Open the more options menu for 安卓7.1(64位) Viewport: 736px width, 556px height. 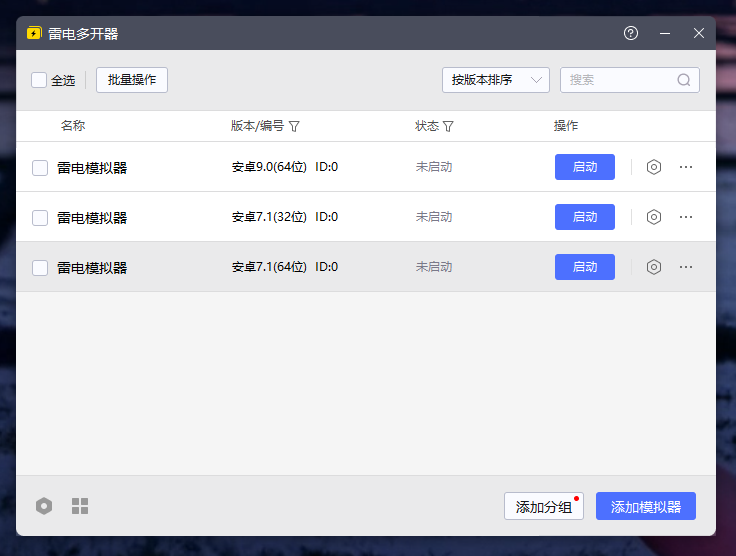(x=686, y=267)
